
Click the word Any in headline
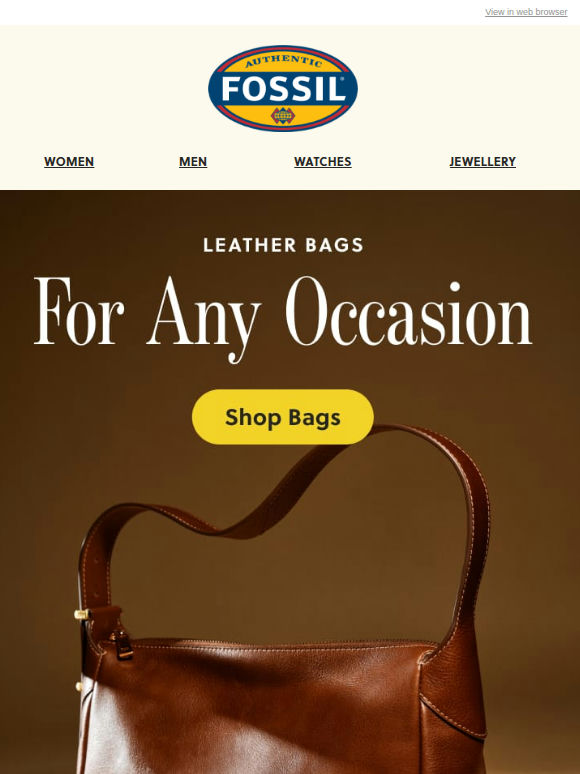click(x=203, y=318)
